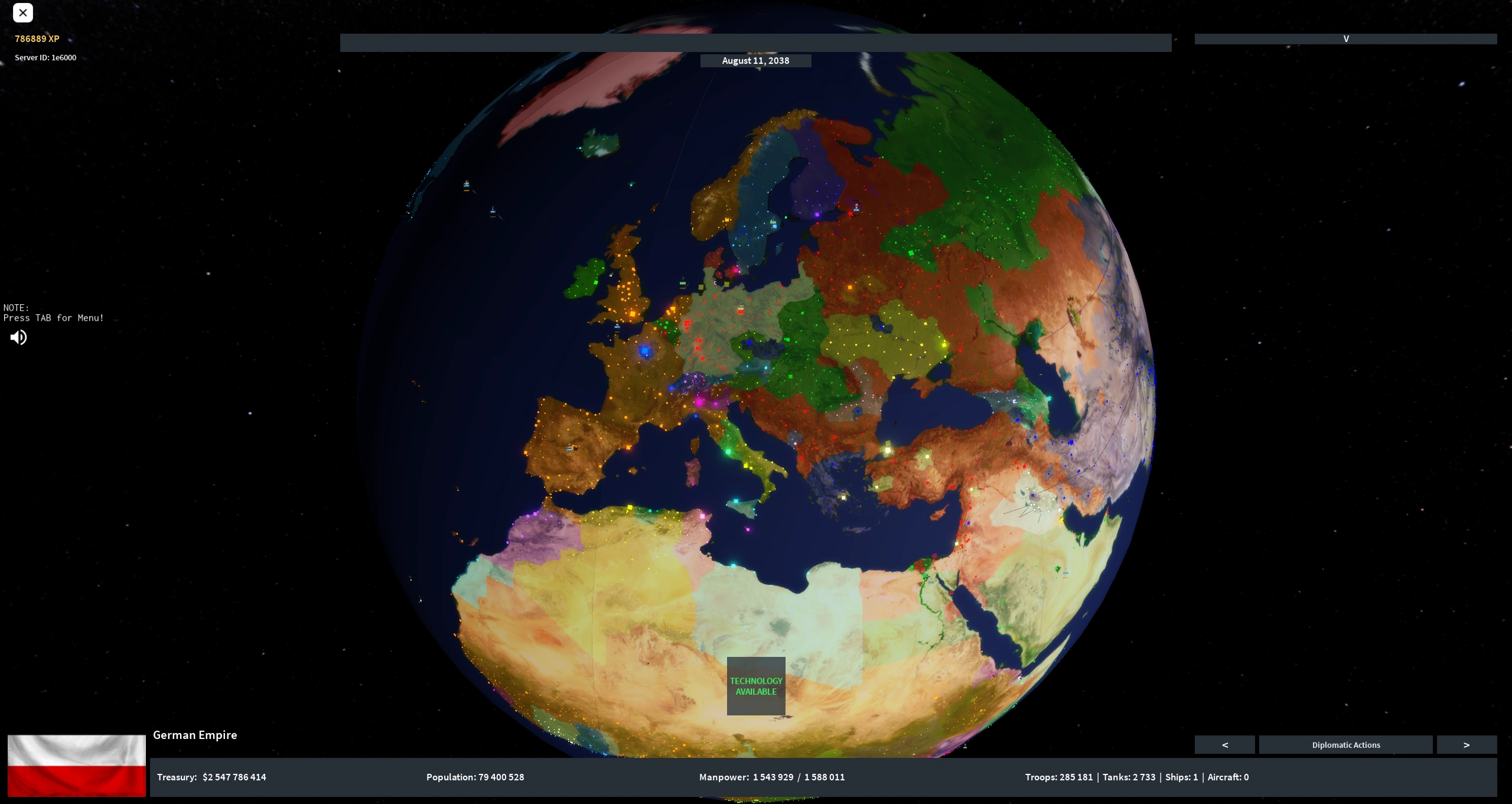The height and width of the screenshot is (804, 1512).
Task: Expand the V panel at top right
Action: coord(1345,39)
